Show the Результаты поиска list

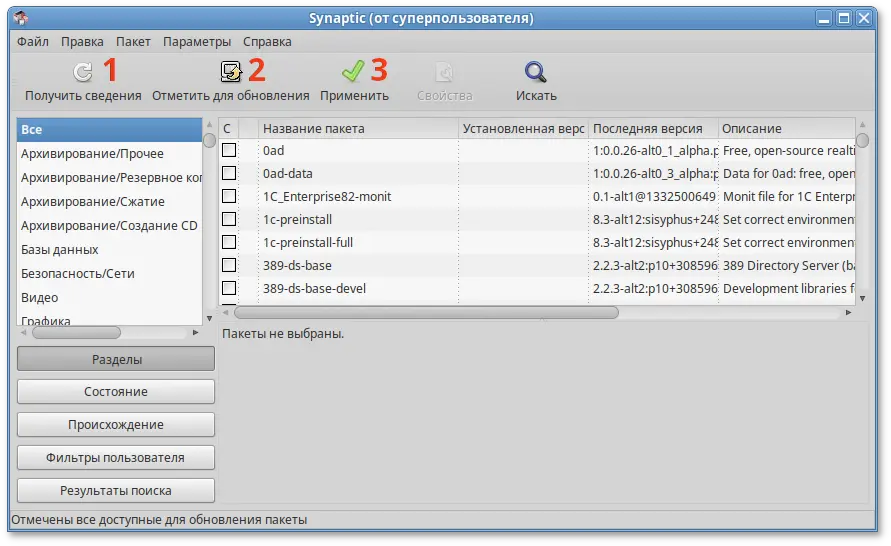click(x=116, y=490)
